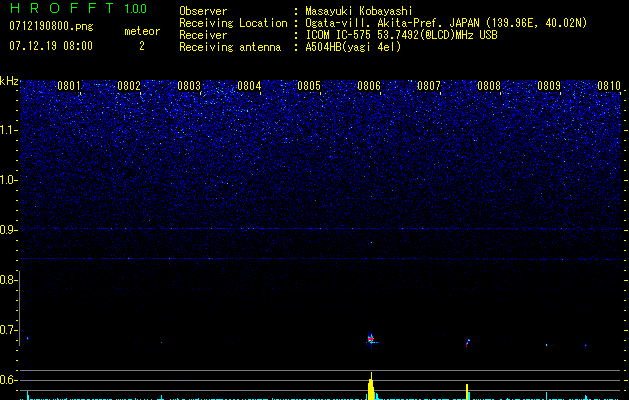Click the 0808 time marker

(489, 86)
